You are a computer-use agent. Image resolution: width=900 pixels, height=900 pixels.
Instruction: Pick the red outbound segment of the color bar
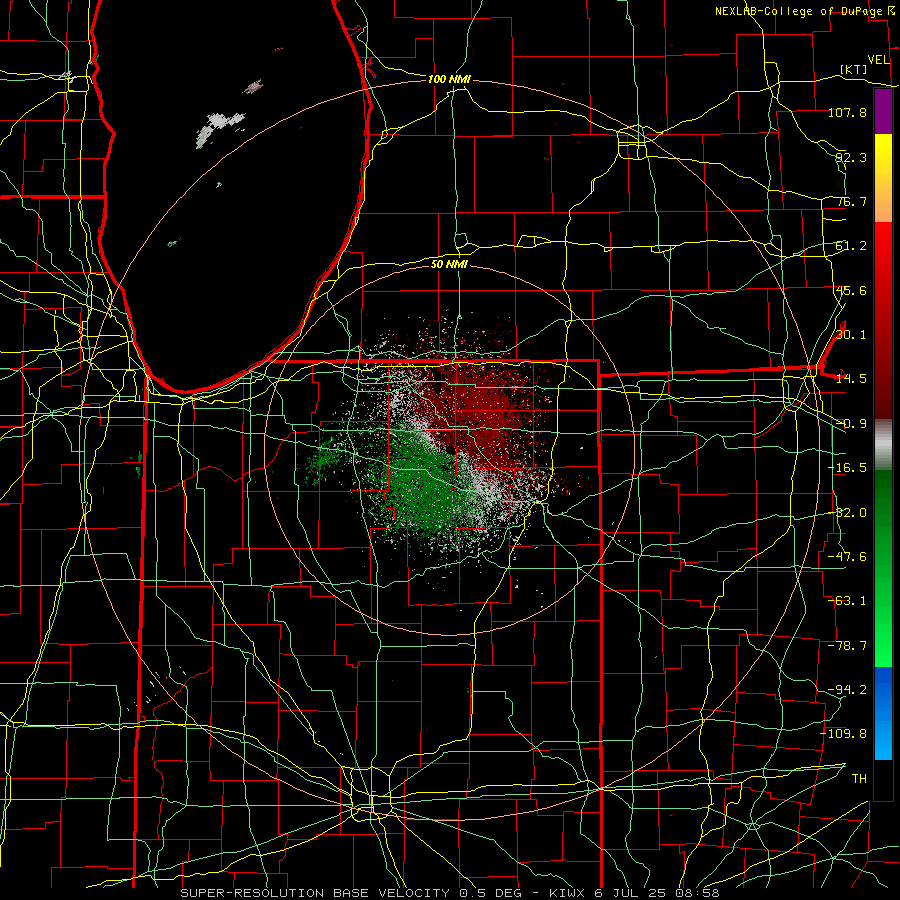[x=883, y=320]
